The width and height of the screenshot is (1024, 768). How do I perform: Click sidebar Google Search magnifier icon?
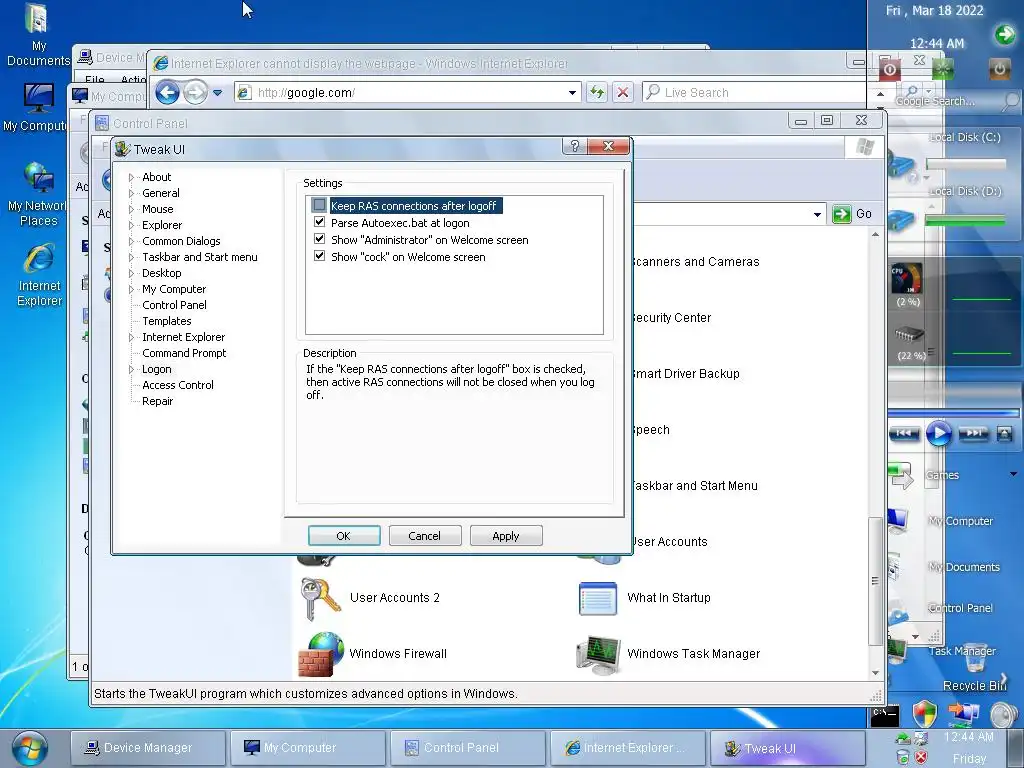[x=1010, y=101]
